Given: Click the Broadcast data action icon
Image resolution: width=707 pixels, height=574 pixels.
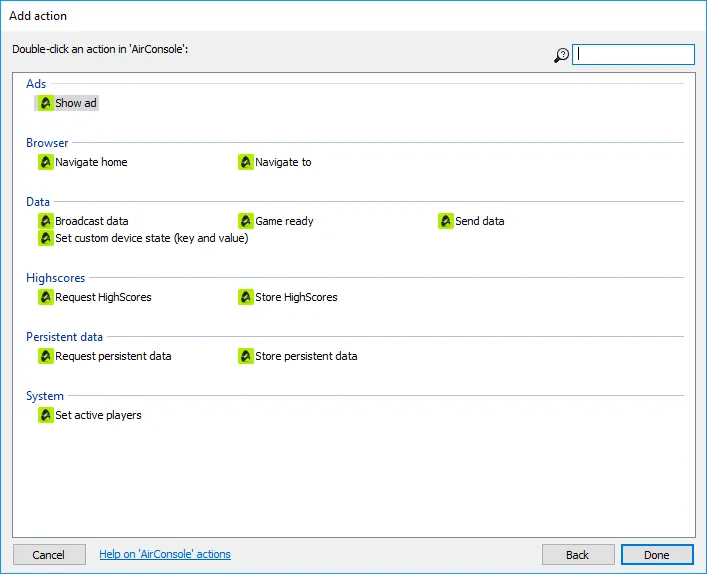Looking at the screenshot, I should [46, 221].
